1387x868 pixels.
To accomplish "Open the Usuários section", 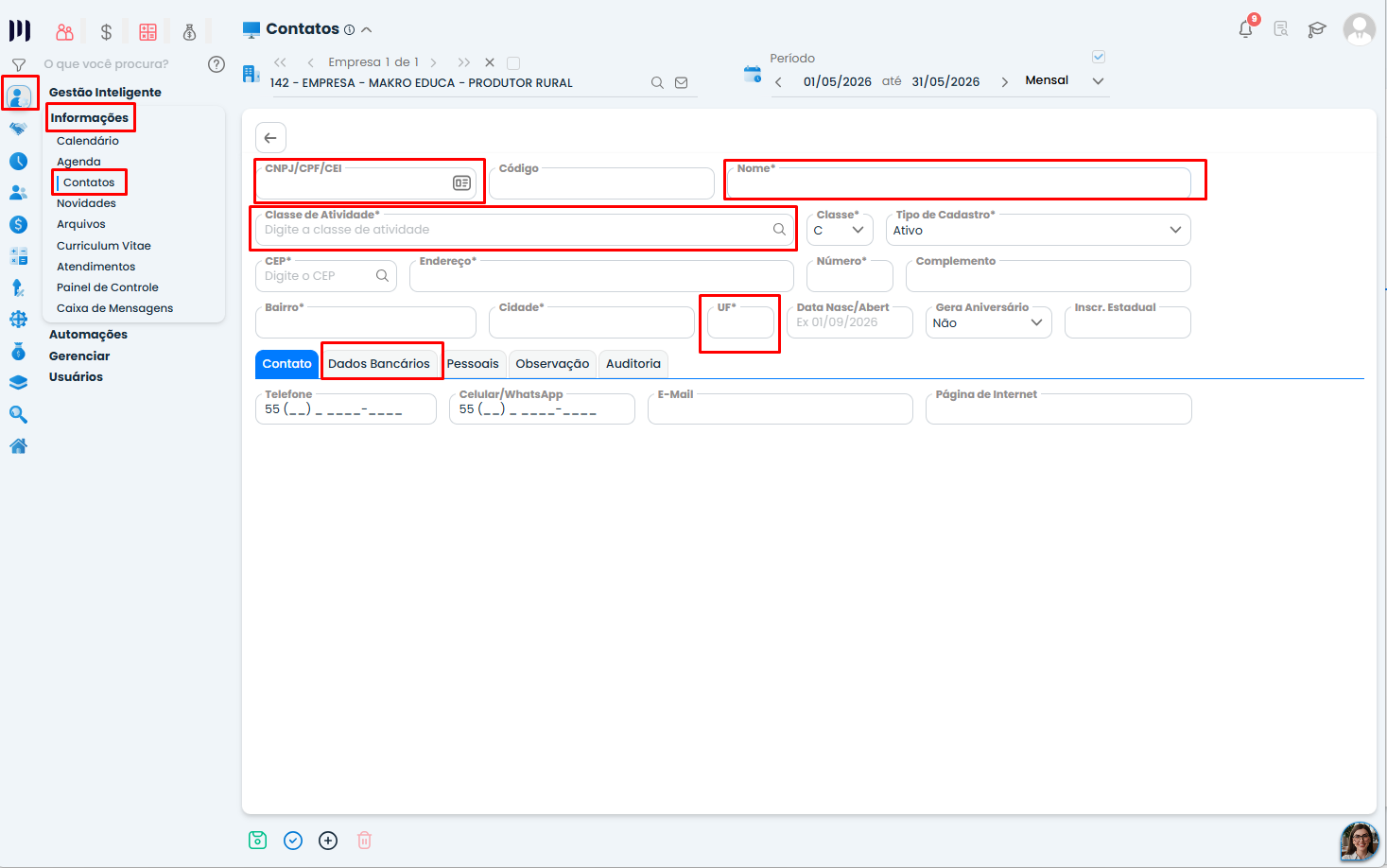I will [x=76, y=377].
